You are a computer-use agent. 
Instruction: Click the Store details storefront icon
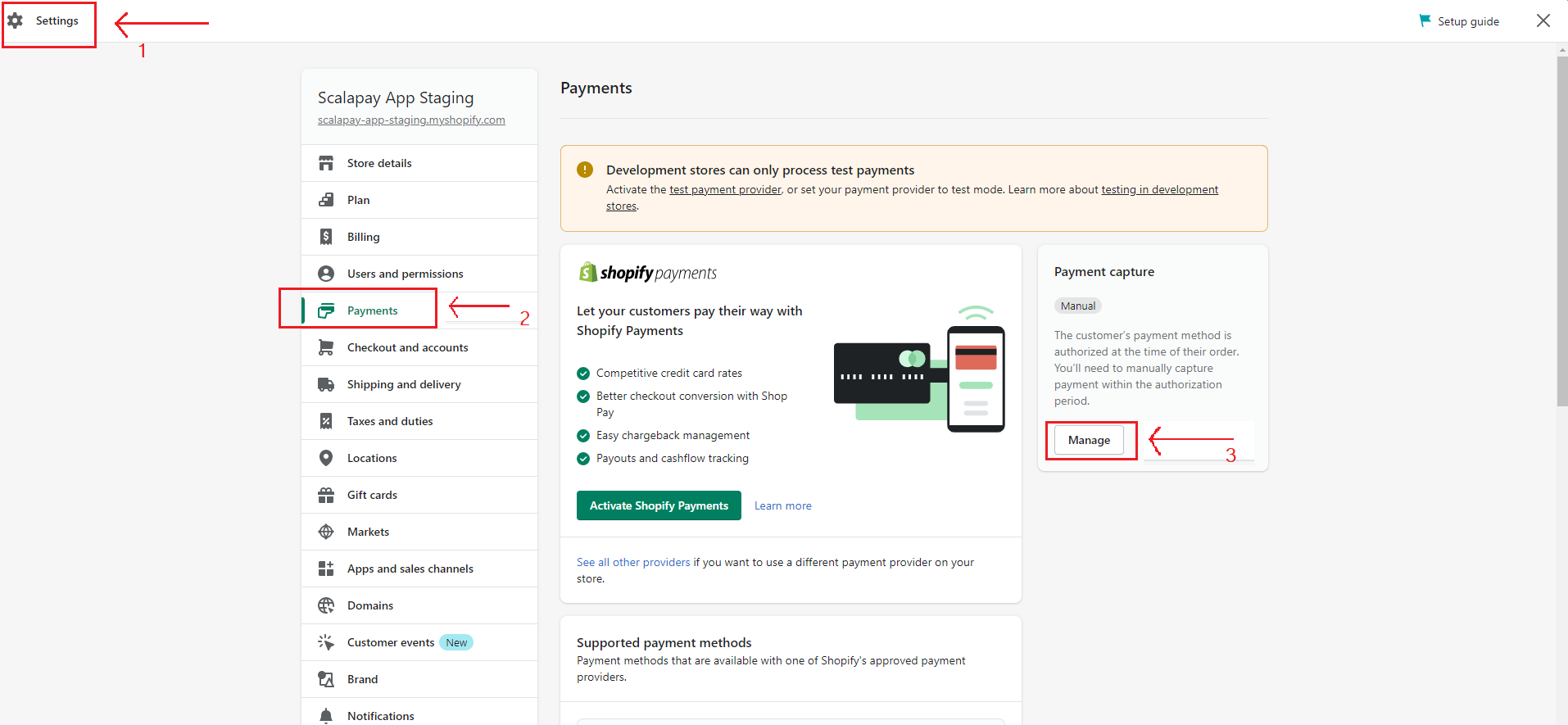(326, 163)
